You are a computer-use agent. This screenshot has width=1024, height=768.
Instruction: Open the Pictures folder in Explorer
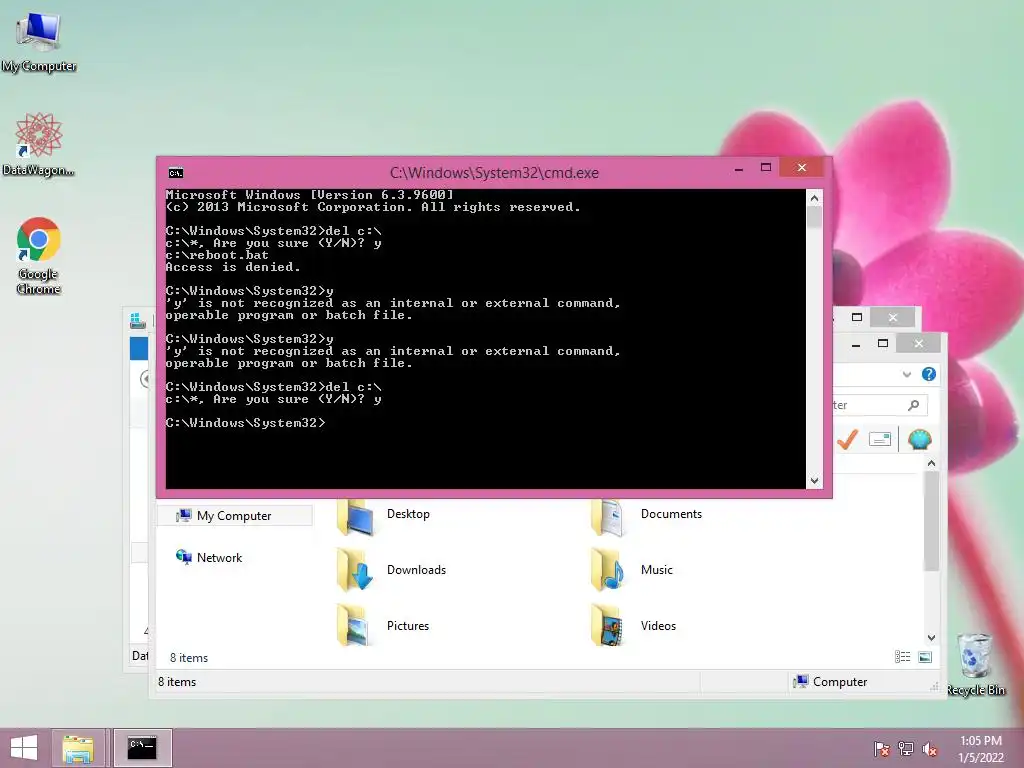(384, 626)
